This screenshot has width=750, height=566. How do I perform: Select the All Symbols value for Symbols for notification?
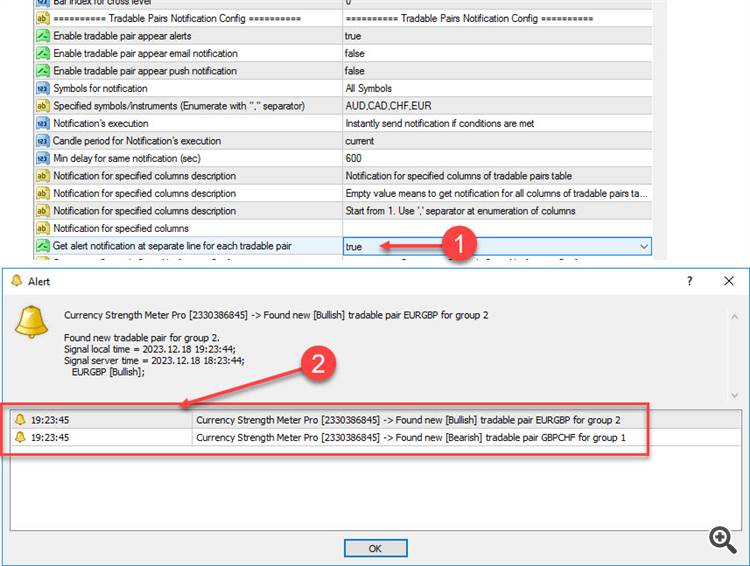pos(368,89)
